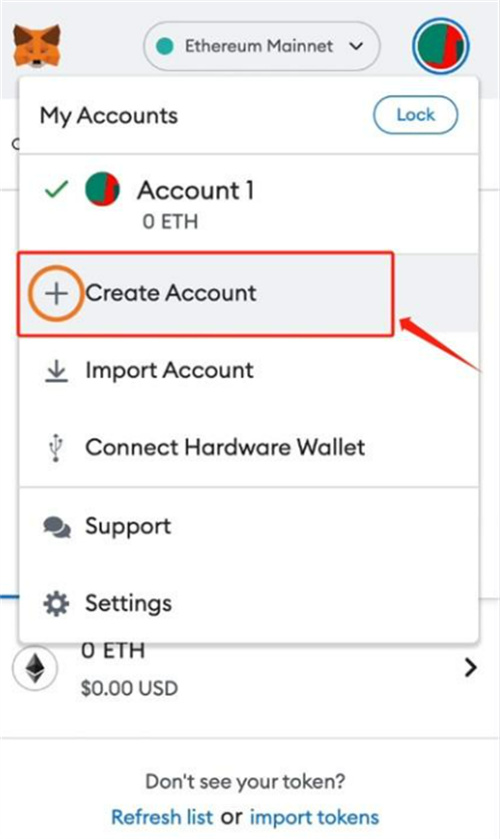Click the MetaMask fox logo
This screenshot has height=839, width=500.
click(x=36, y=46)
